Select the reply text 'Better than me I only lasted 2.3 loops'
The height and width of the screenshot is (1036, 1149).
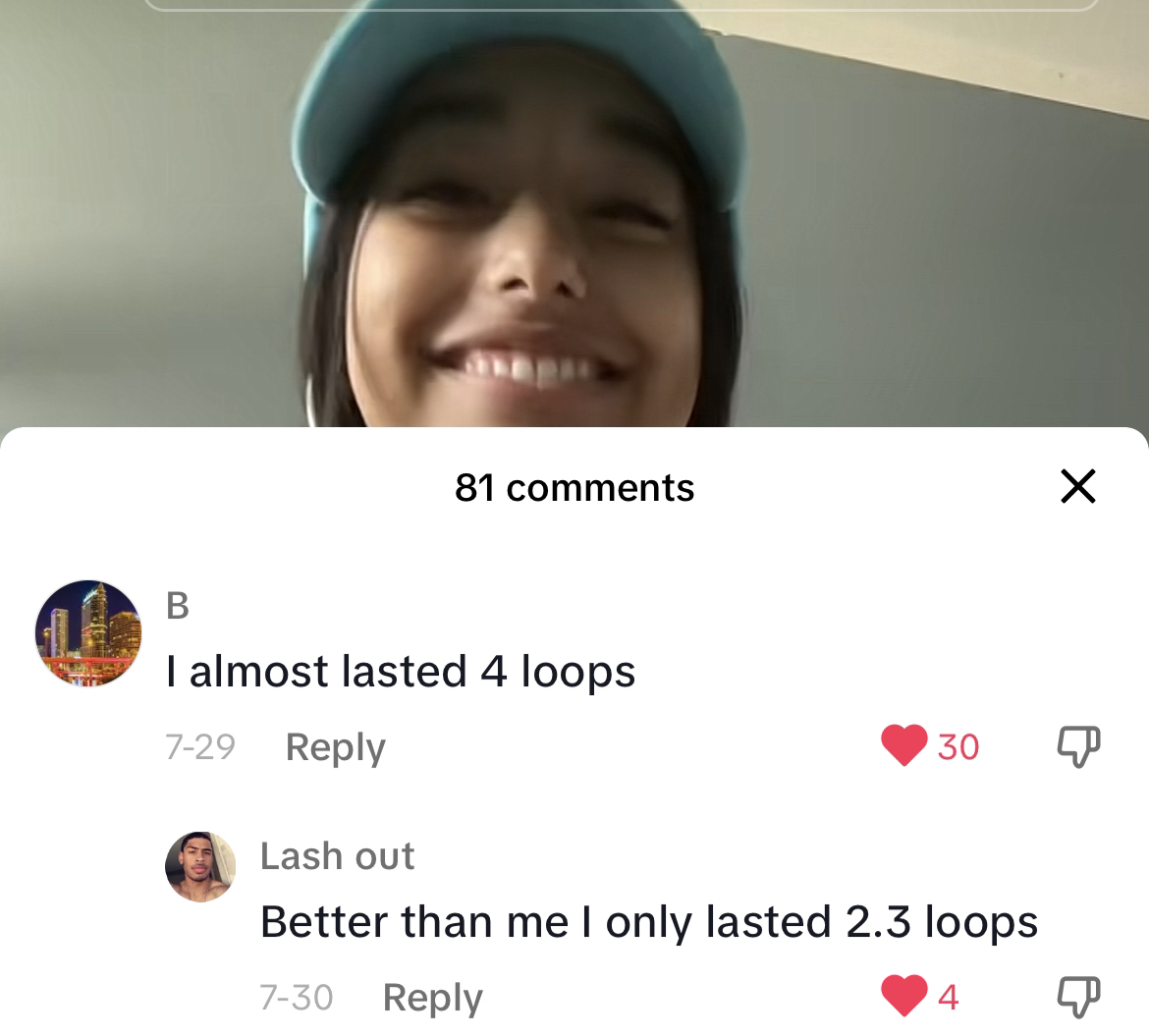[x=648, y=922]
